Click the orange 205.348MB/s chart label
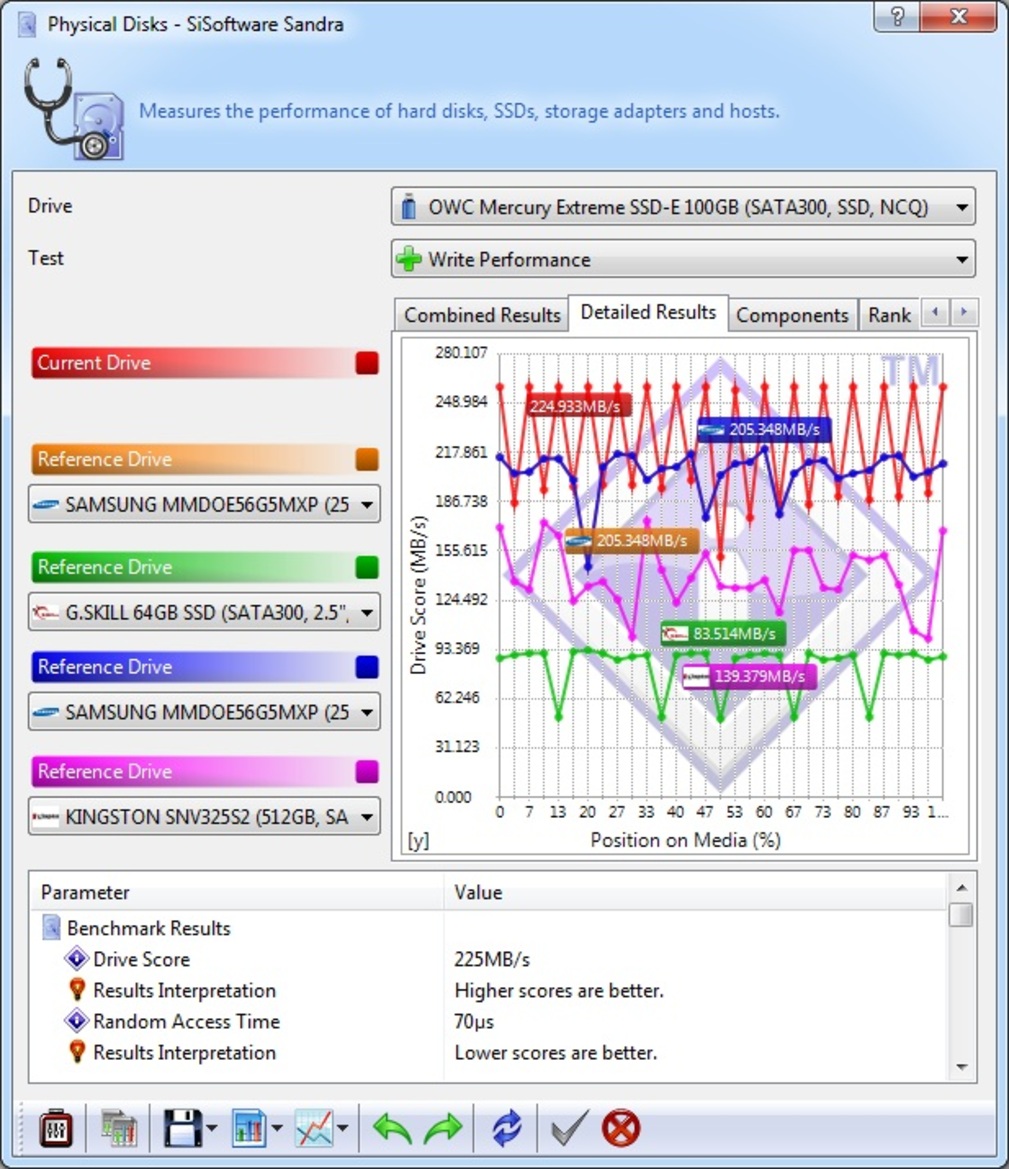The image size is (1009, 1169). click(631, 541)
